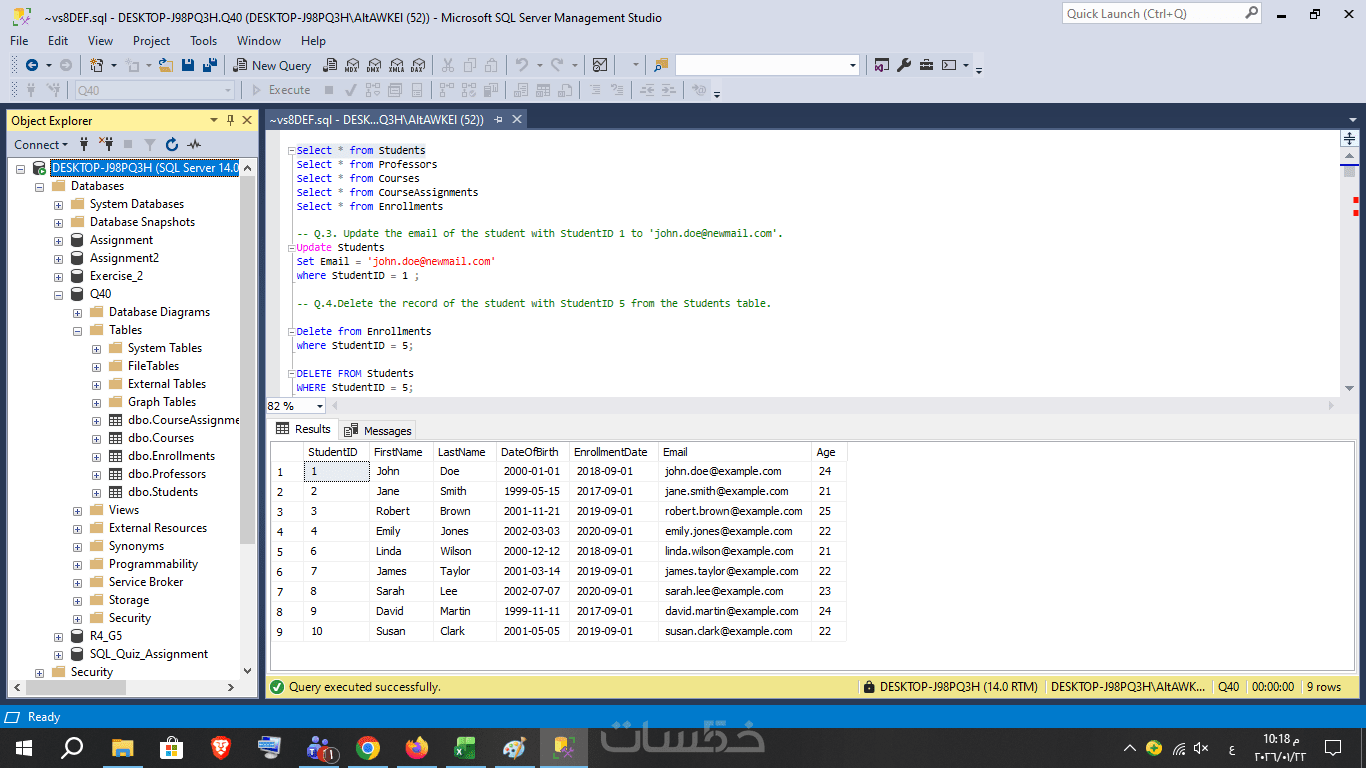The height and width of the screenshot is (768, 1366).
Task: Open the Tools menu
Action: [x=203, y=41]
